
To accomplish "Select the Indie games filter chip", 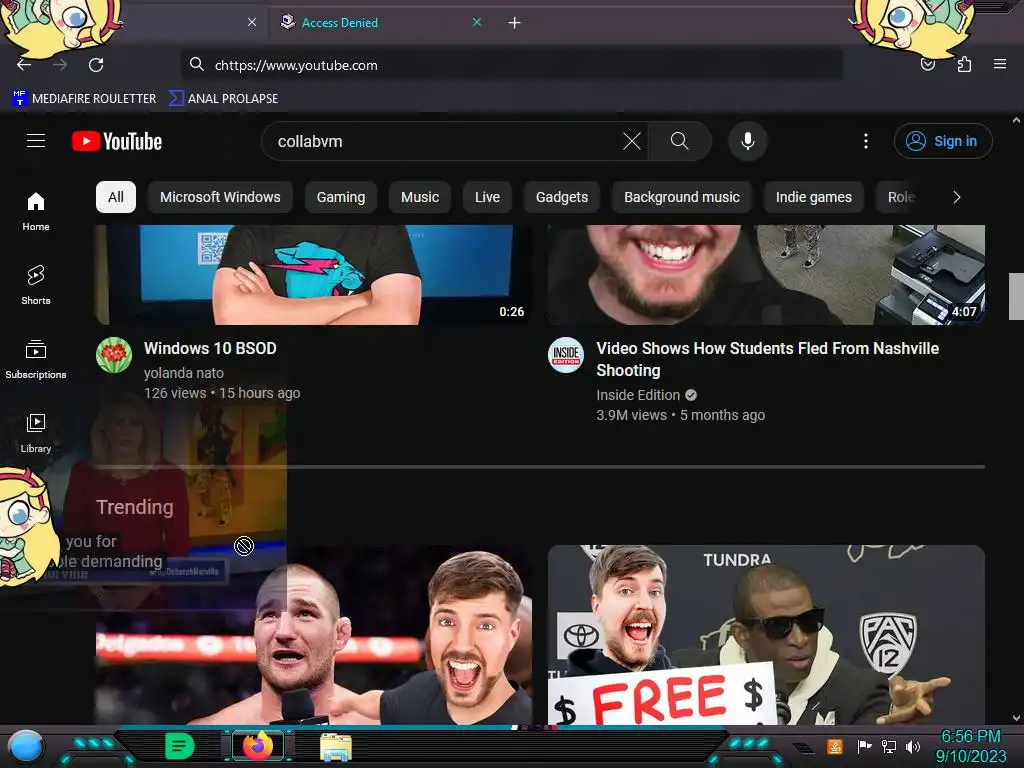I will [814, 197].
